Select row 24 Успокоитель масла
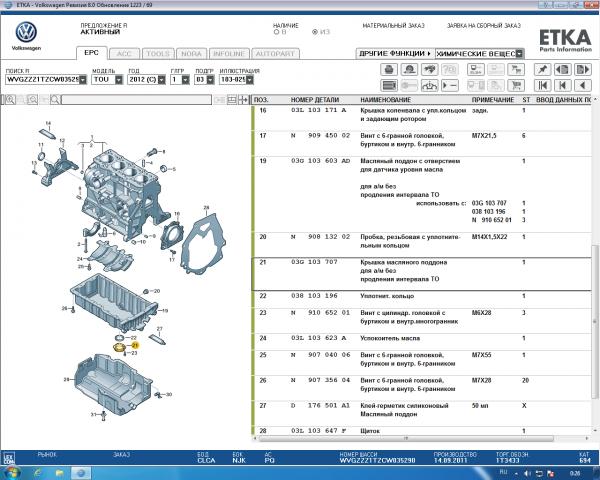Image resolution: width=600 pixels, height=480 pixels. pos(422,341)
